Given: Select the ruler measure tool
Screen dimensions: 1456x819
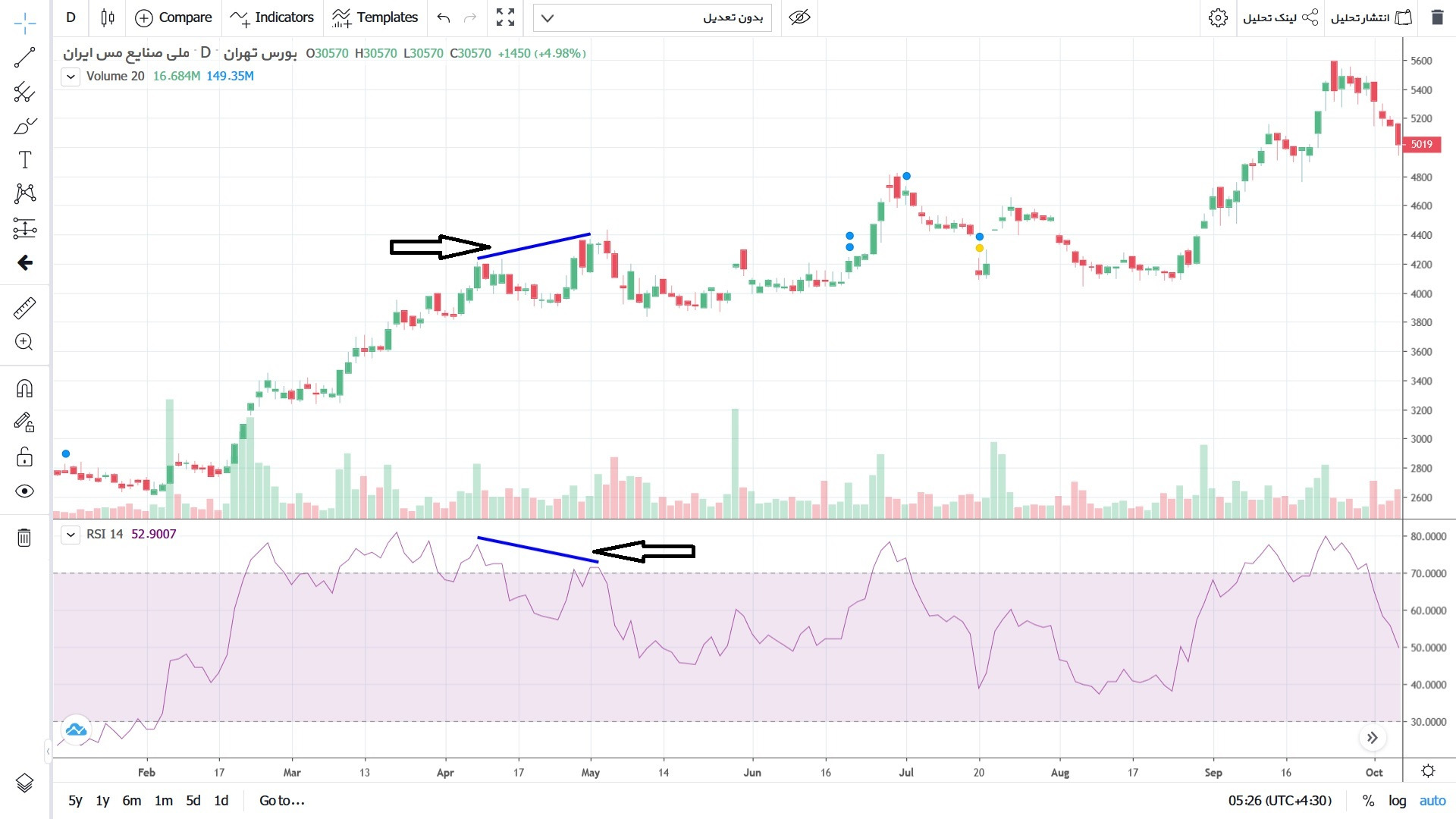Looking at the screenshot, I should (24, 308).
